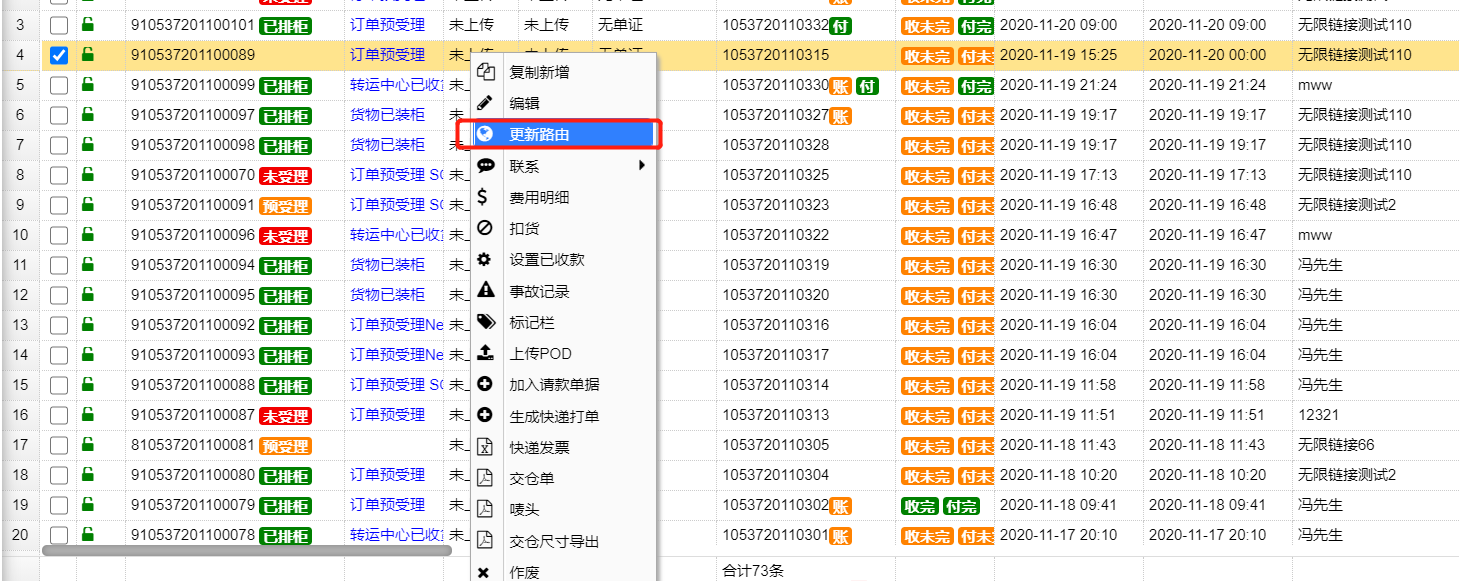Image resolution: width=1459 pixels, height=581 pixels.
Task: Click the gear icon for 设置已收款
Action: 485,259
